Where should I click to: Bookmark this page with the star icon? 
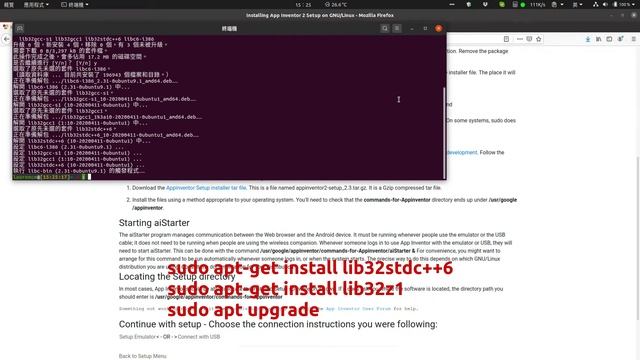[538, 39]
